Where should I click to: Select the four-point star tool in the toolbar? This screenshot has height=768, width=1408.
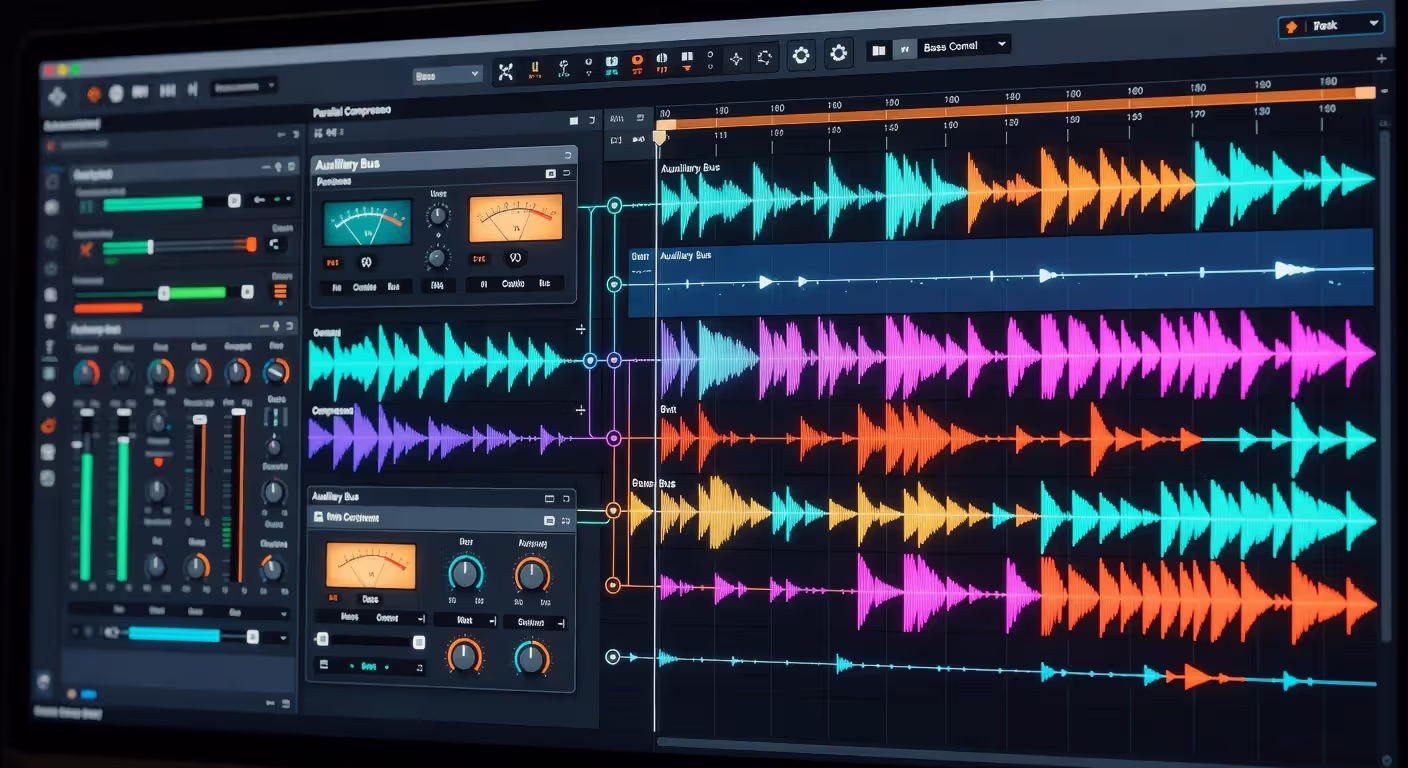click(736, 59)
